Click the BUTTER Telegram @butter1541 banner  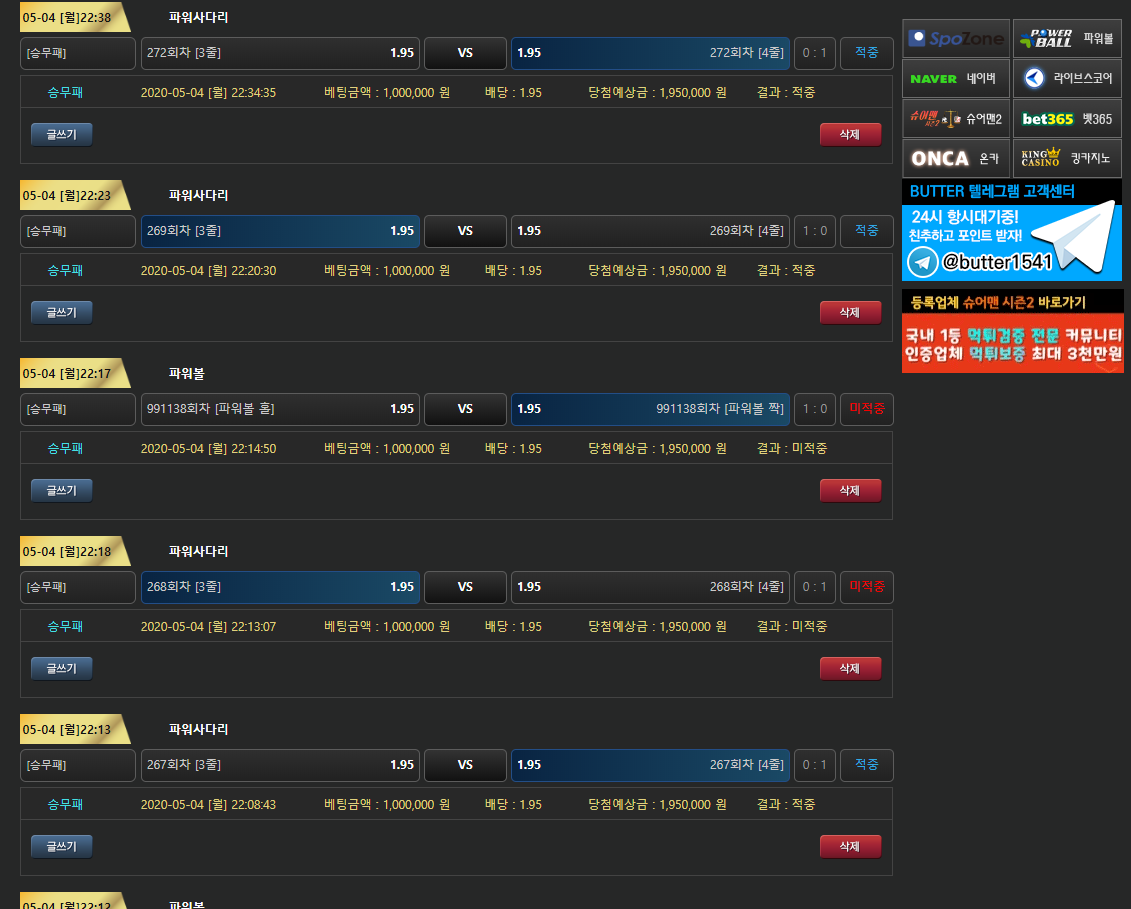point(1012,231)
